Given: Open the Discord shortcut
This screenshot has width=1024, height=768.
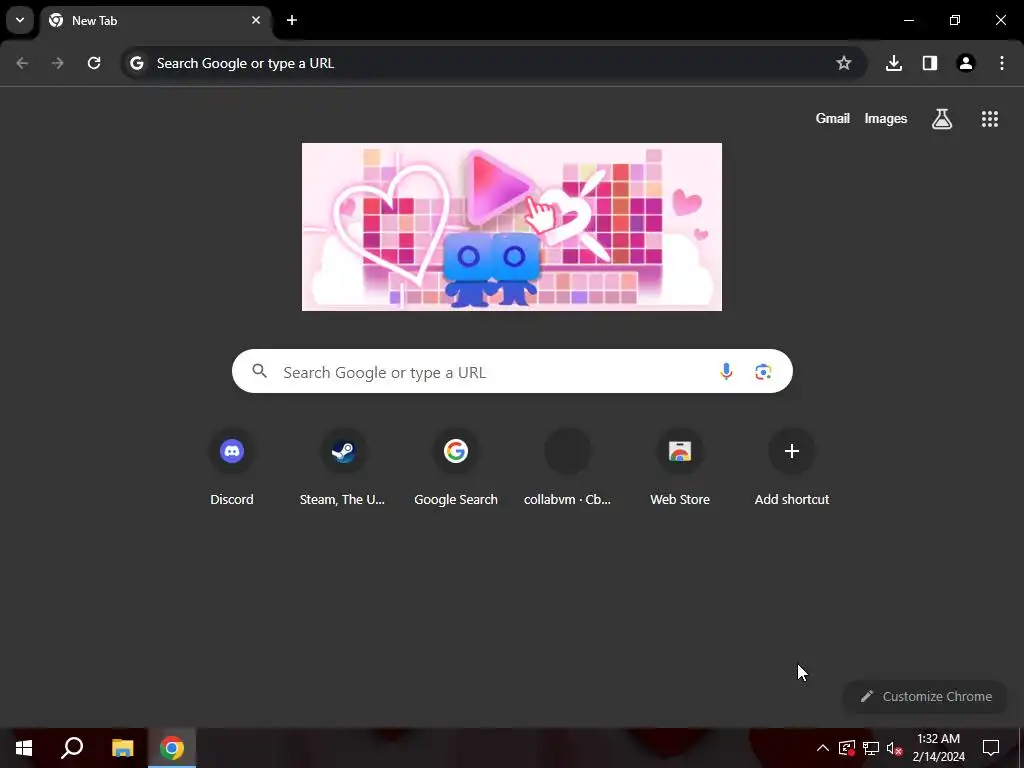Looking at the screenshot, I should [x=232, y=468].
